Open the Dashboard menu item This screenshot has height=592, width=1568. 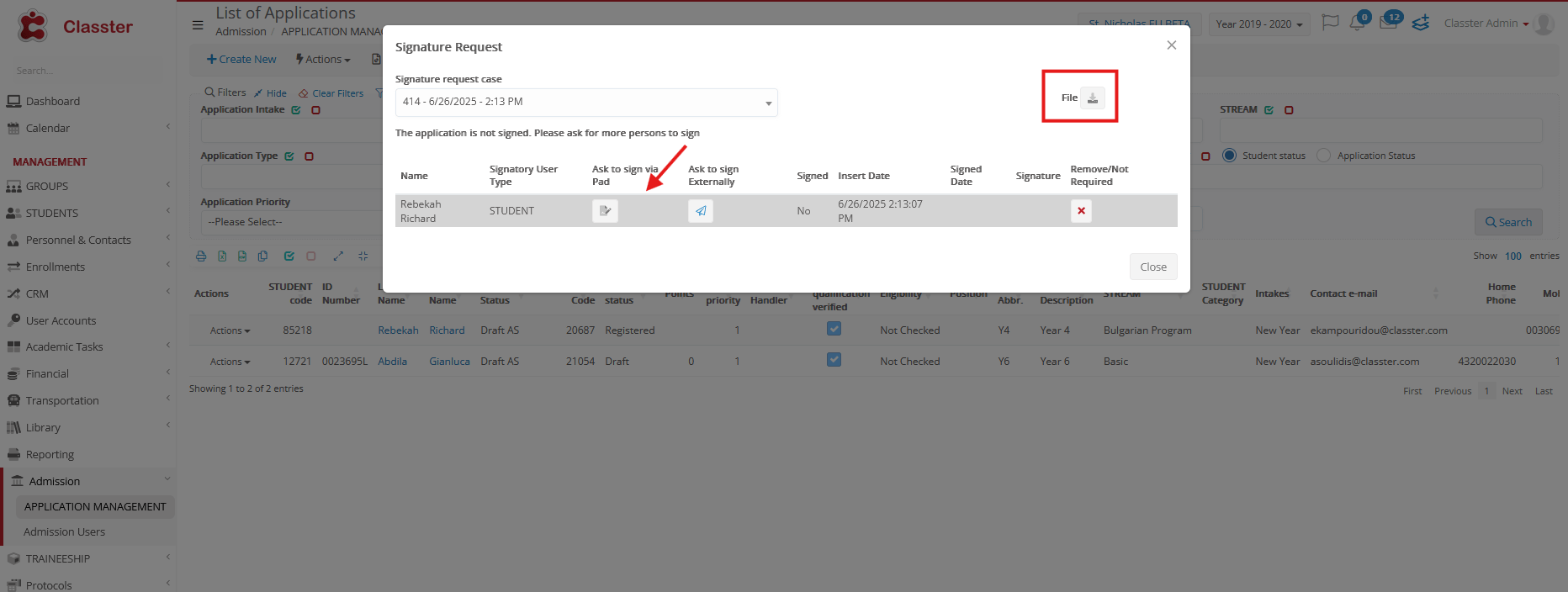point(52,102)
